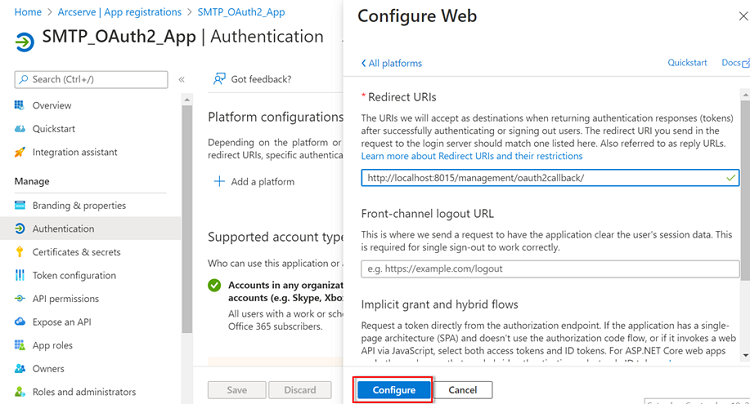Screen dimensions: 750x404
Task: Click the Certificates & secrets key icon
Action: pos(20,252)
